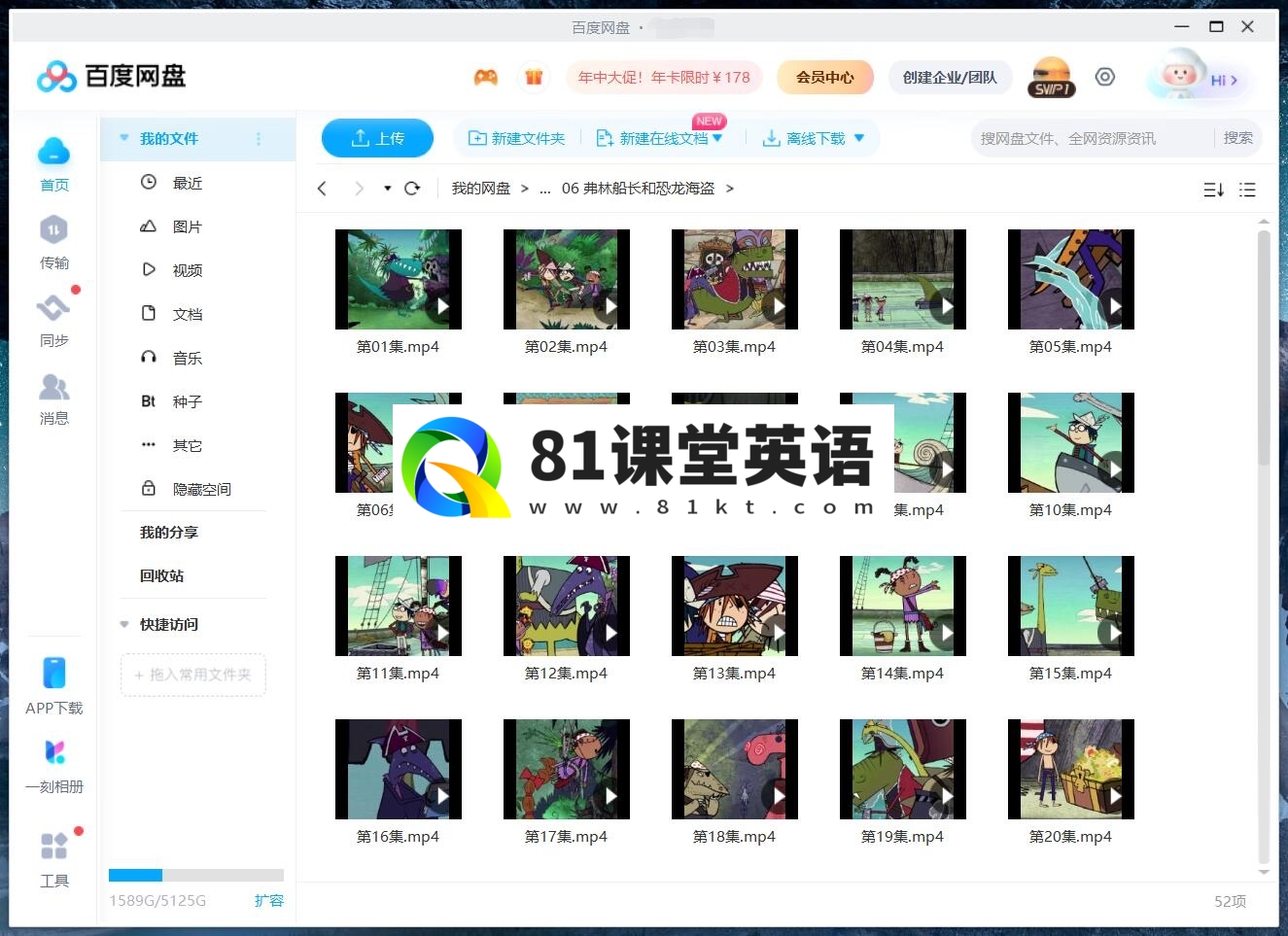The height and width of the screenshot is (936, 1288).
Task: Click the 06 弗林船长和恐龙海盗 breadcrumb
Action: pyautogui.click(x=638, y=189)
